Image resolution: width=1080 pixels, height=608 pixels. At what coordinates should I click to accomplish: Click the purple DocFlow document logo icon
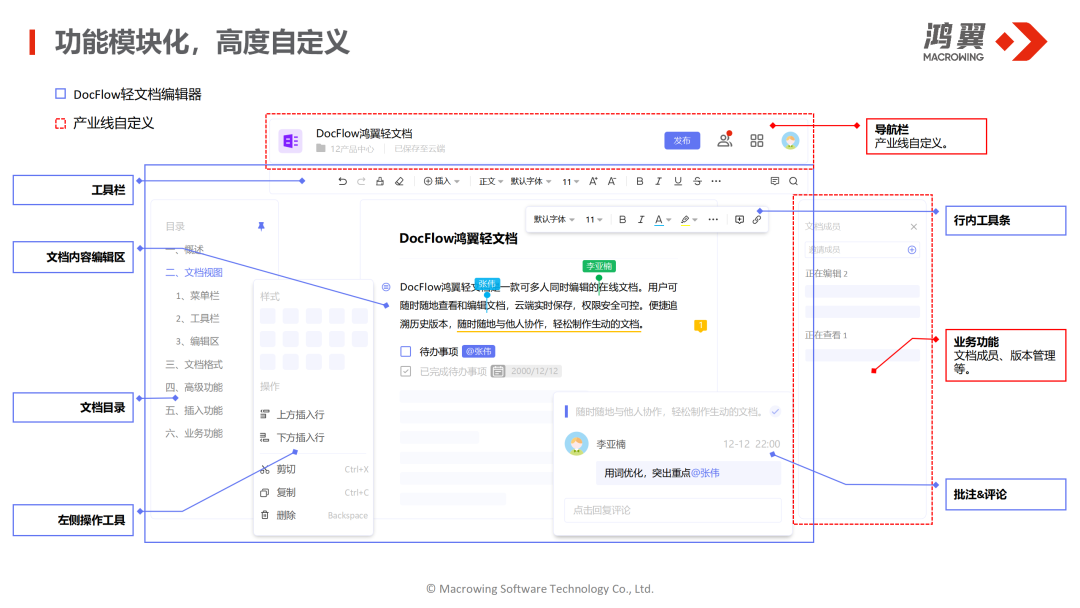tap(290, 141)
